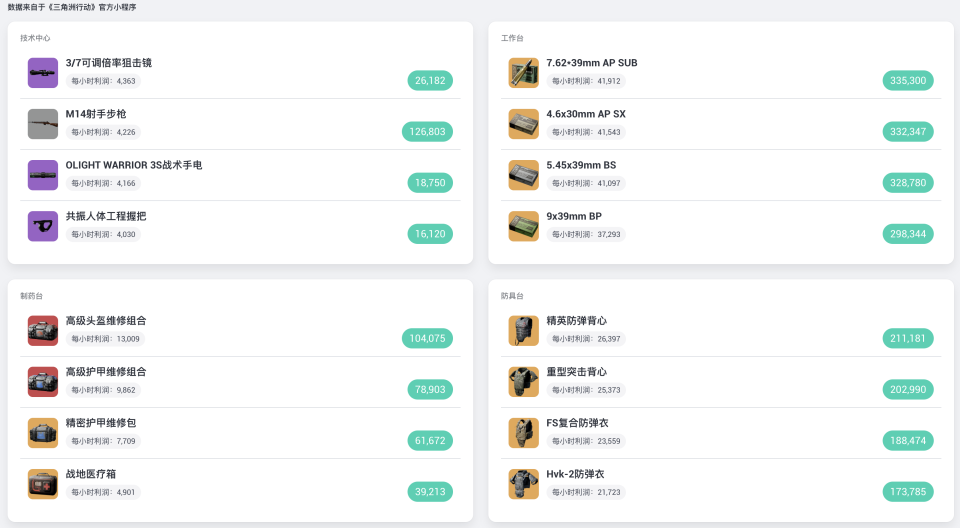
Task: Open the 重型突击背心 item name
Action: coord(576,372)
